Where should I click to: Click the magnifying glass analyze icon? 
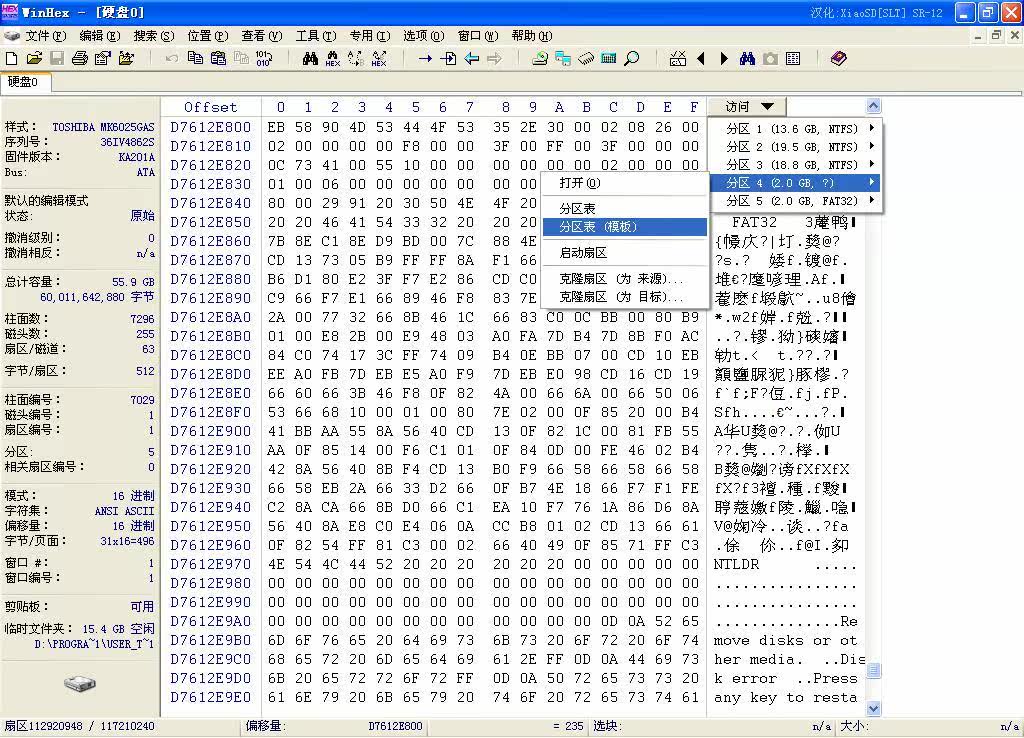click(x=632, y=59)
